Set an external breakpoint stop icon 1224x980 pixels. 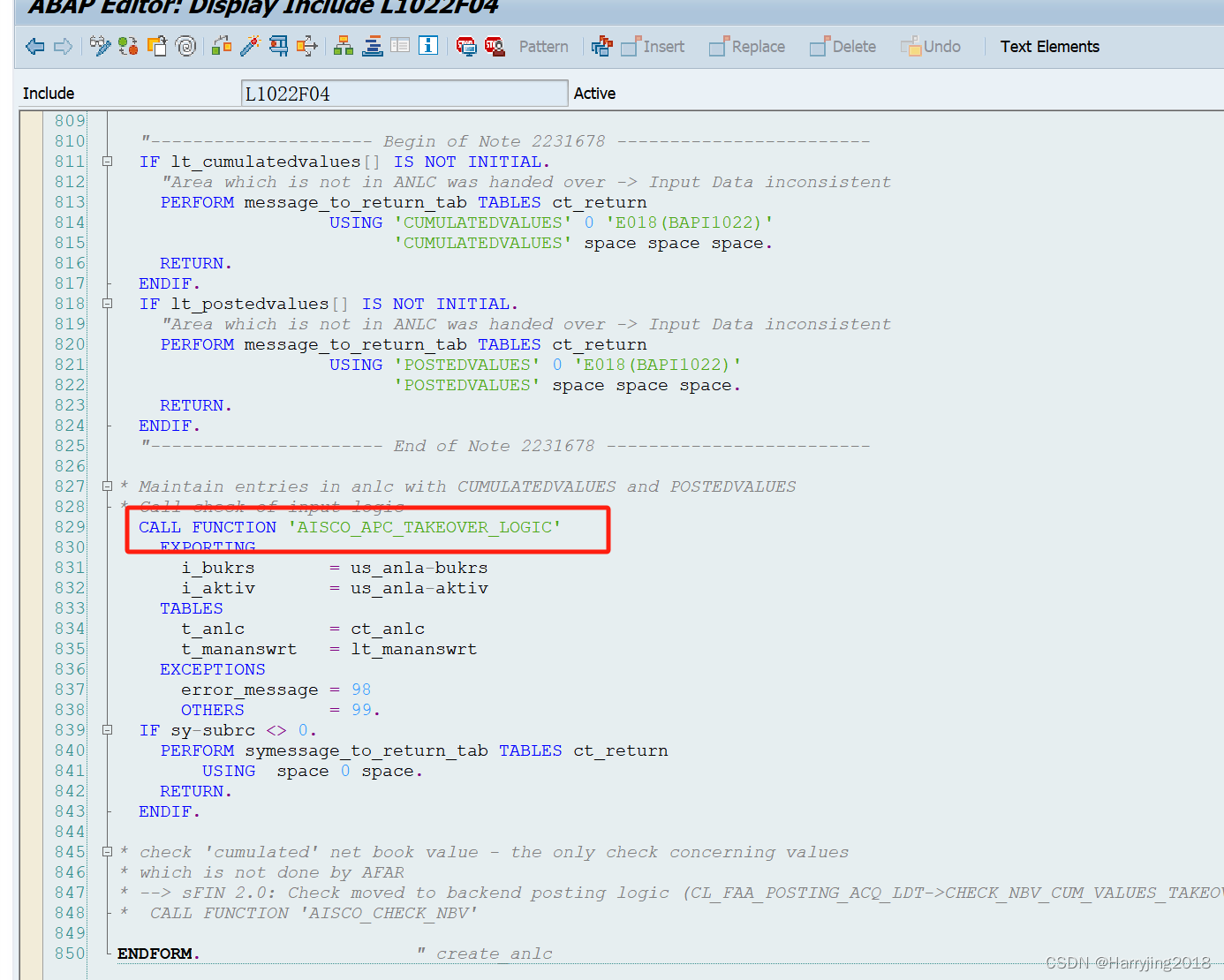point(495,47)
